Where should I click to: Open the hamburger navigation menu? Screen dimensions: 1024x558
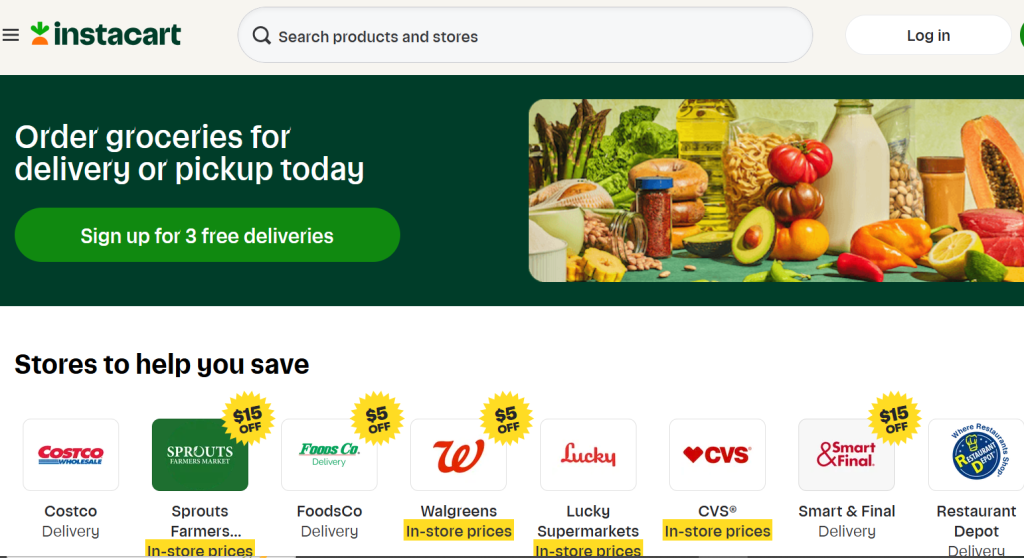click(x=10, y=35)
